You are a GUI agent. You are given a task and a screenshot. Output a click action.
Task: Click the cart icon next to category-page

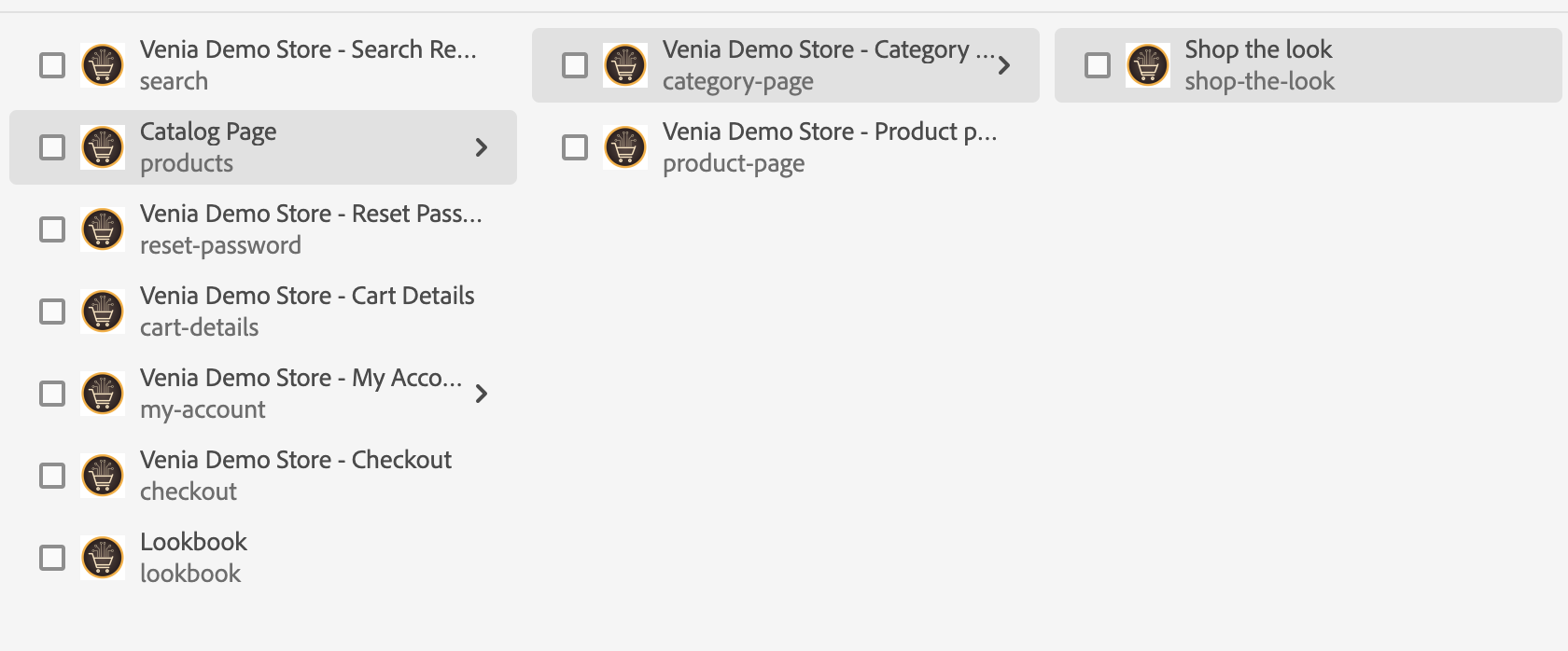click(625, 65)
